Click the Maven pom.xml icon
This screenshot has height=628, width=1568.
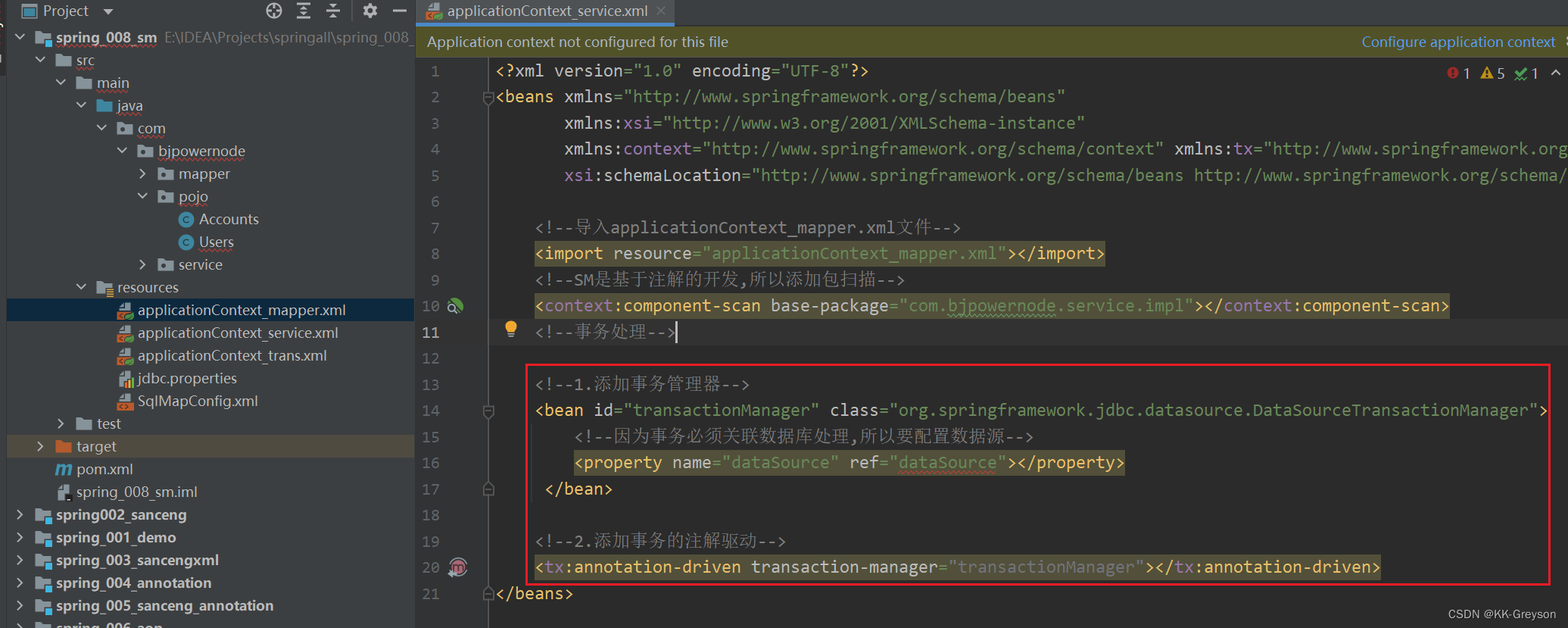coord(64,470)
